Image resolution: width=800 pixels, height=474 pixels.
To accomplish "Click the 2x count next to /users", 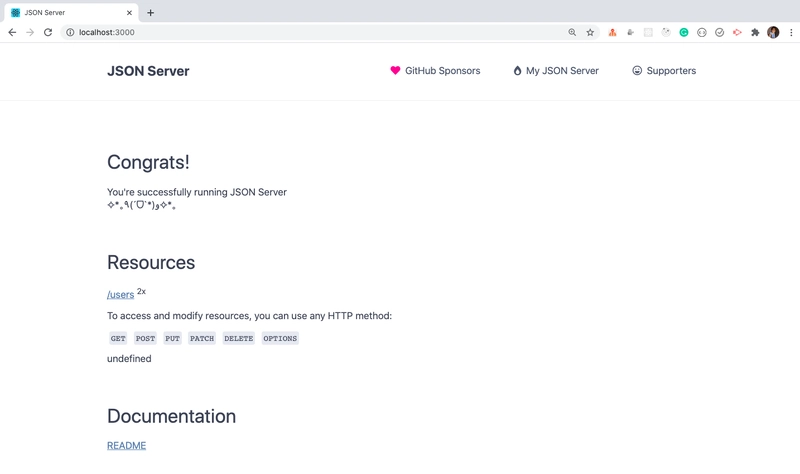I will [141, 291].
